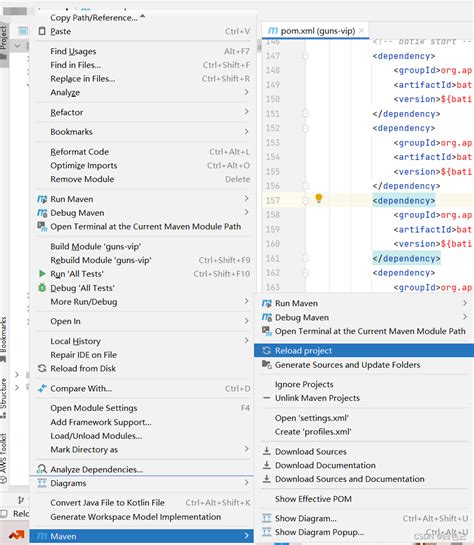Open the Structure tool window sidebar button

point(3,397)
